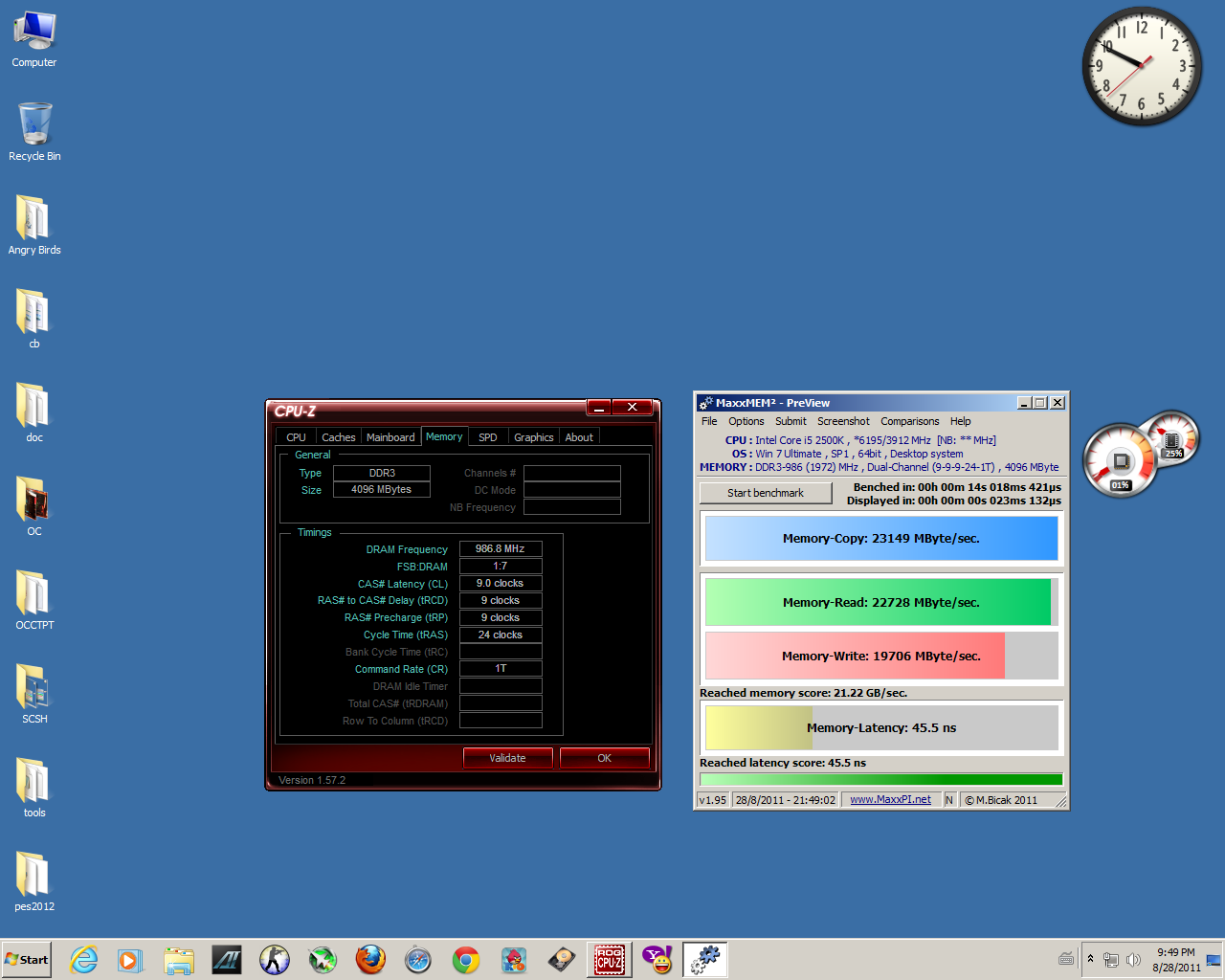This screenshot has height=980, width=1225.
Task: Select the Memory tab in CPU-Z
Action: (x=444, y=436)
